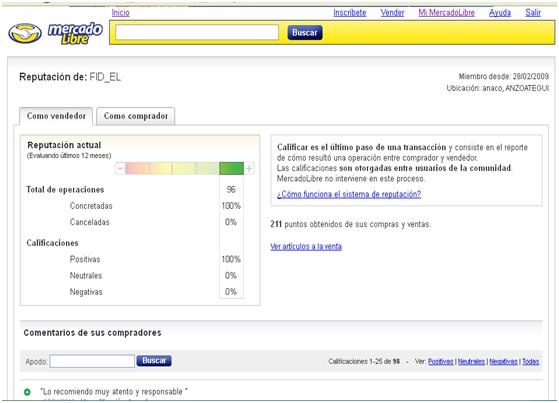Select the dark green reputation level segment
The image size is (559, 403).
coord(231,168)
